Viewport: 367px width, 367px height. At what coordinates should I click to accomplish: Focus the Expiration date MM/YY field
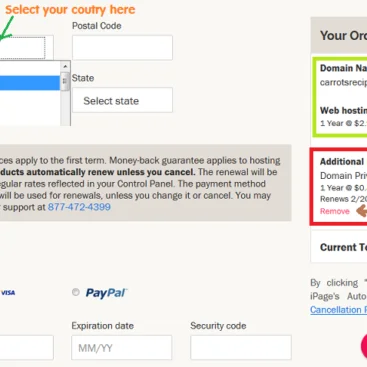point(122,348)
